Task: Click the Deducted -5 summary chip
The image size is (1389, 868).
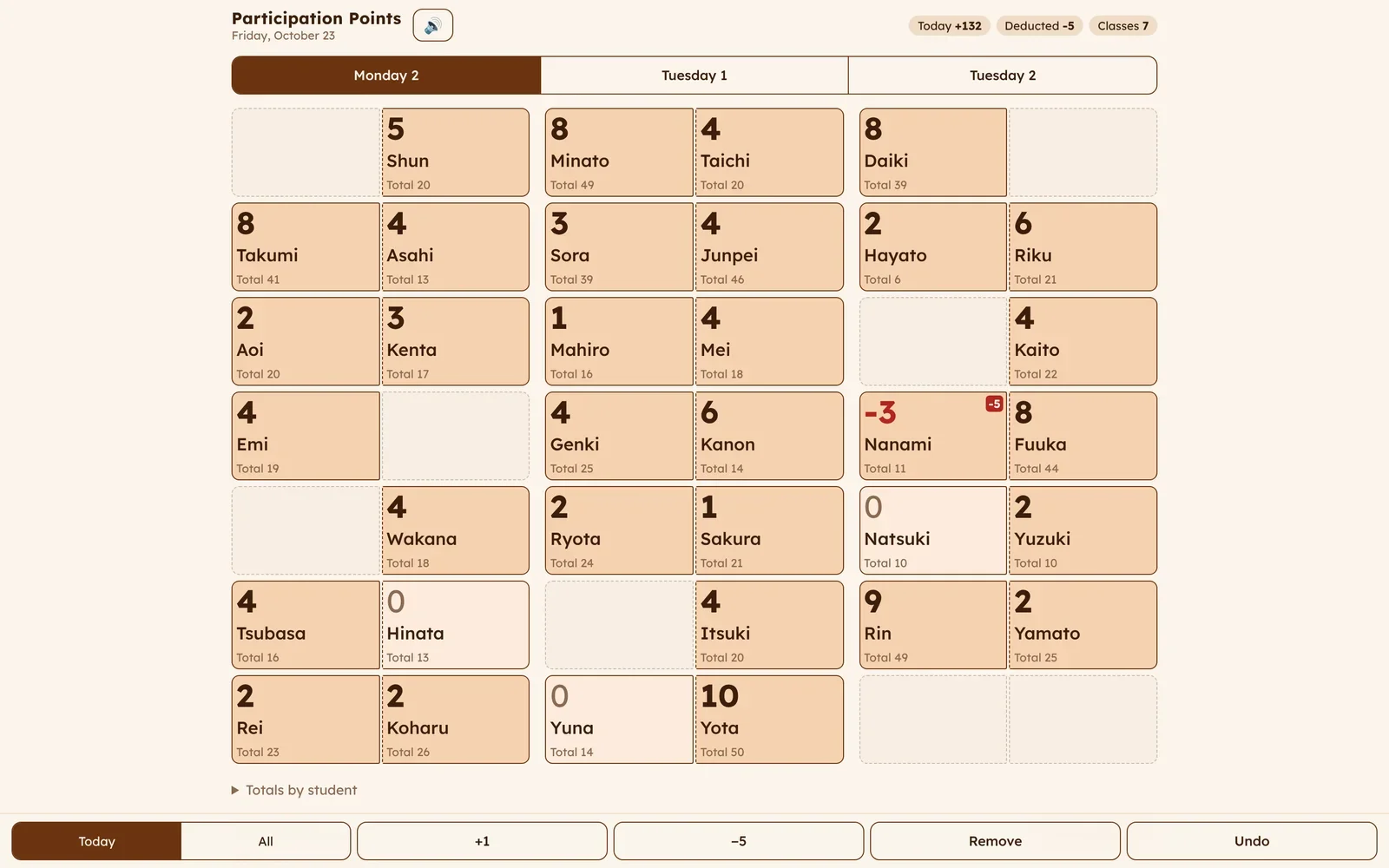Action: pyautogui.click(x=1039, y=26)
